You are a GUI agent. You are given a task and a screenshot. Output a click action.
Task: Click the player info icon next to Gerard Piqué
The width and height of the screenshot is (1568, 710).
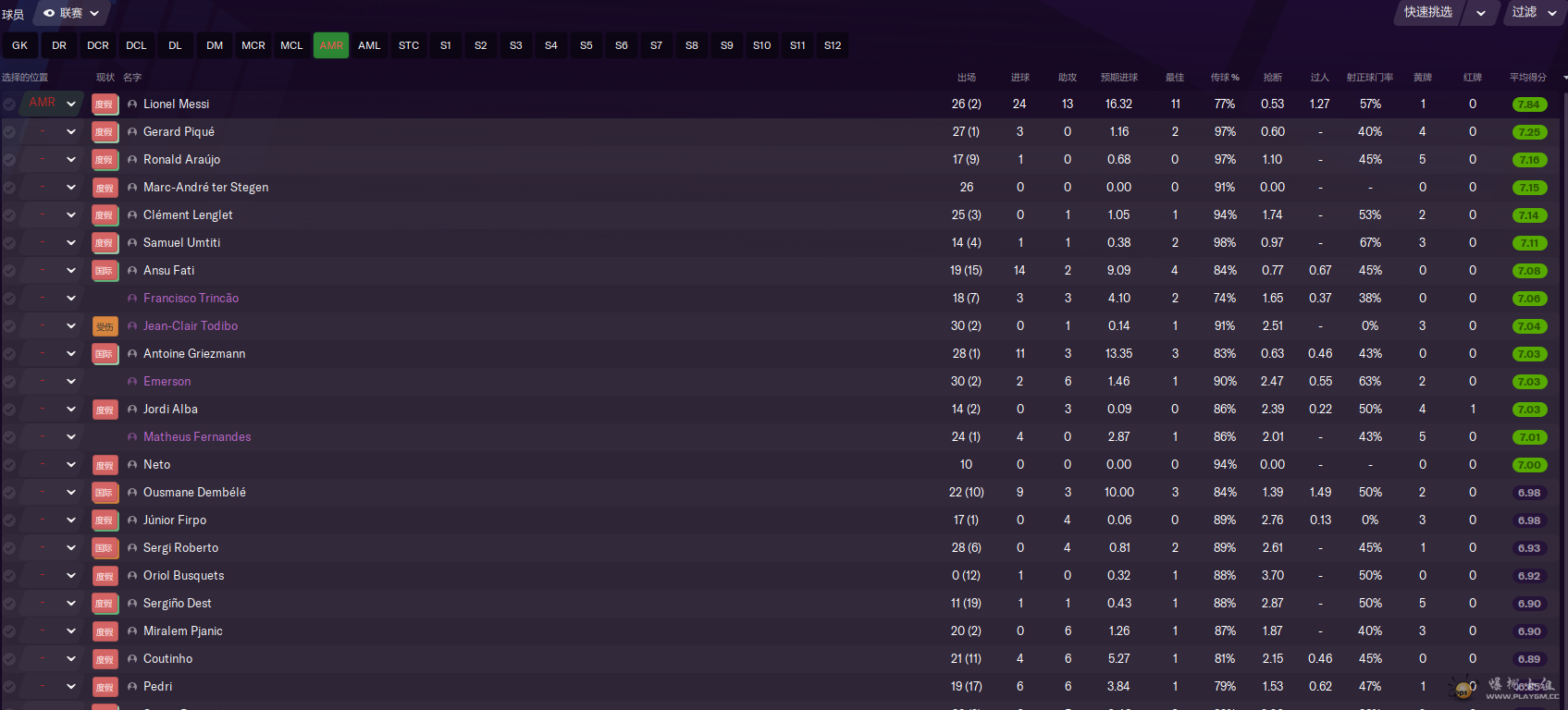pos(132,132)
